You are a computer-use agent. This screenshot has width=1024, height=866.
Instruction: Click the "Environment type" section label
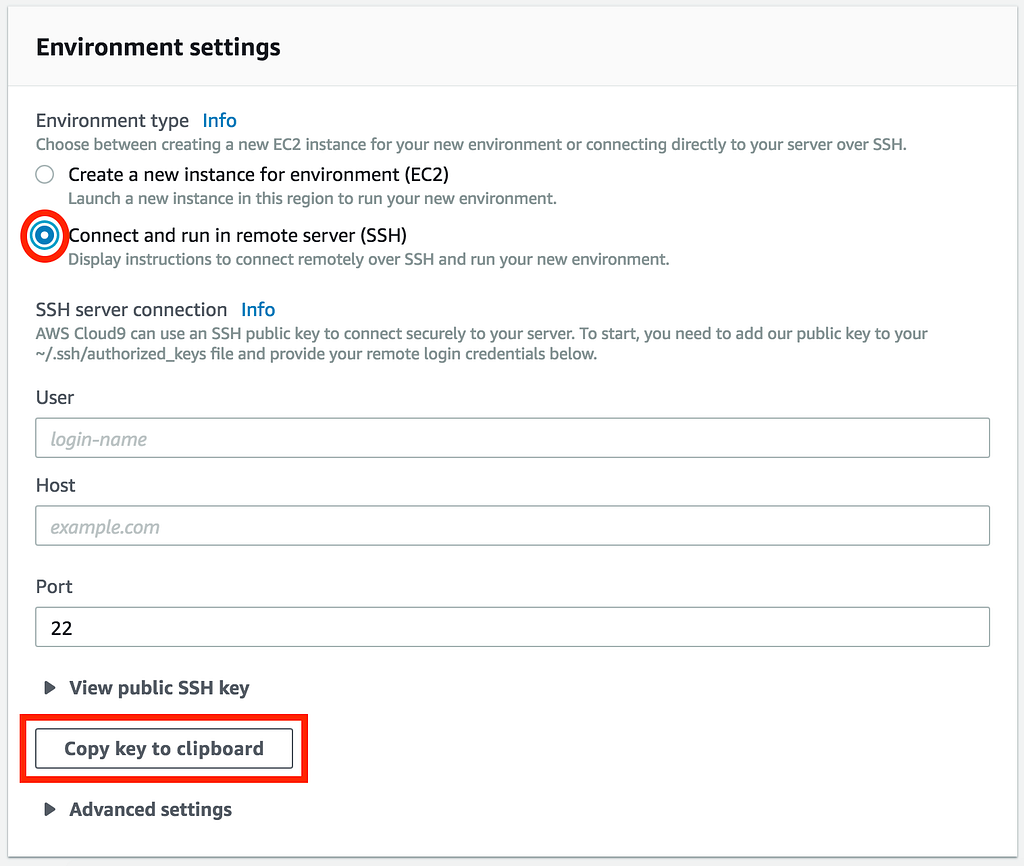[x=112, y=121]
